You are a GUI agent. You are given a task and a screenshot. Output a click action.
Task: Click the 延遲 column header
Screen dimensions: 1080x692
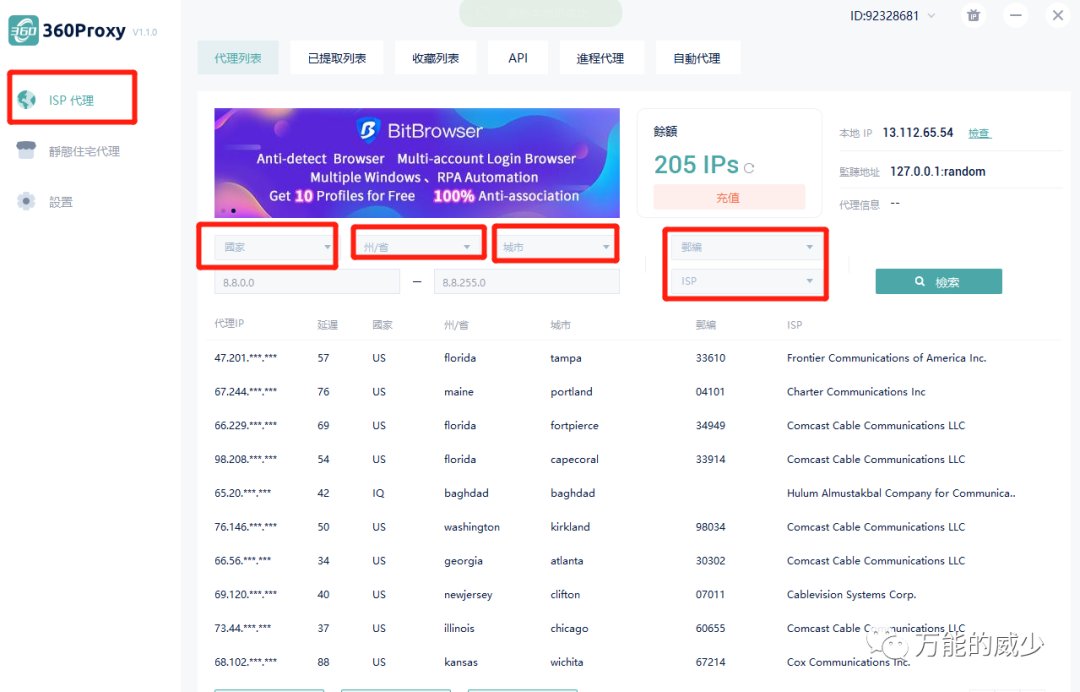pos(328,324)
